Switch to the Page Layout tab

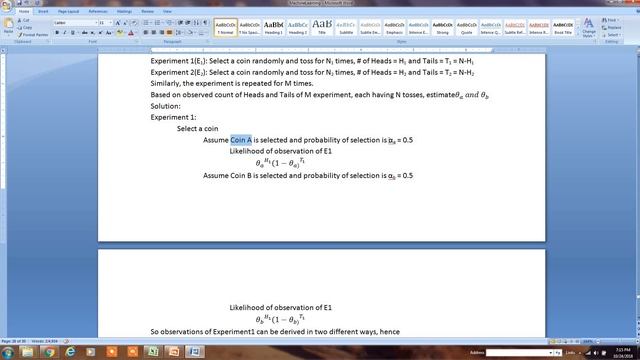tap(68, 11)
